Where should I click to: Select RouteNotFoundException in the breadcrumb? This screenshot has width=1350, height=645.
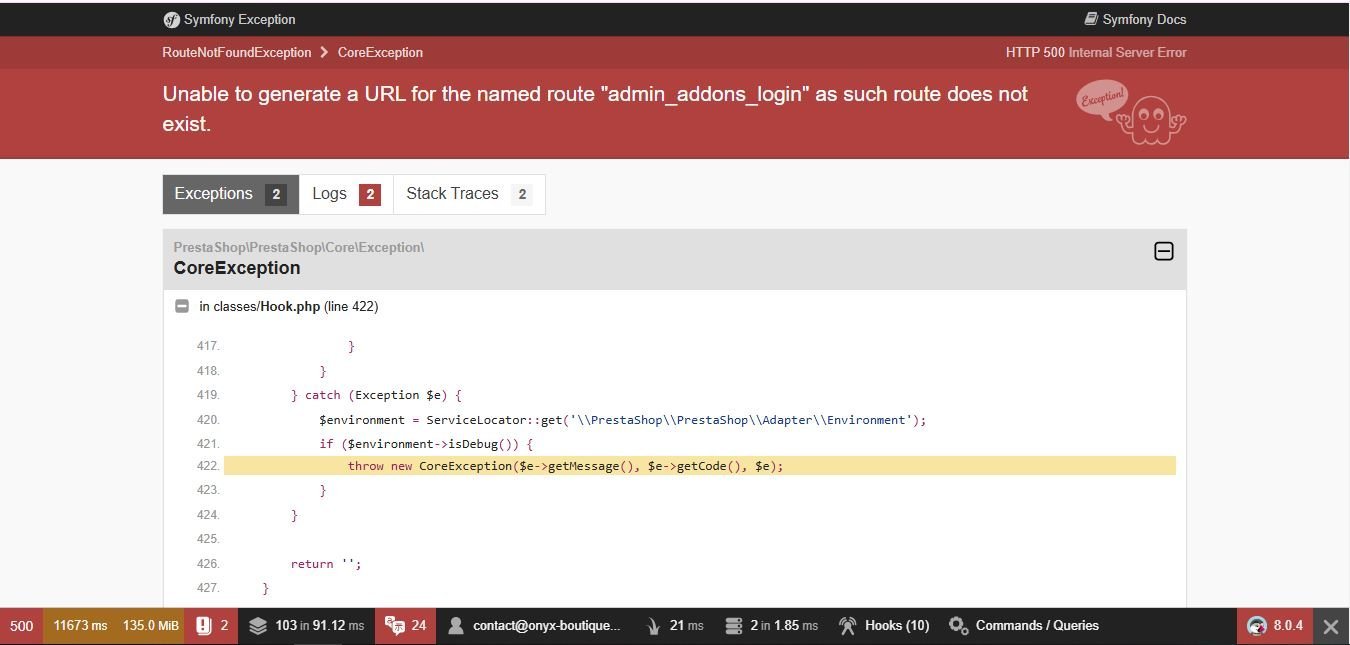coord(237,52)
